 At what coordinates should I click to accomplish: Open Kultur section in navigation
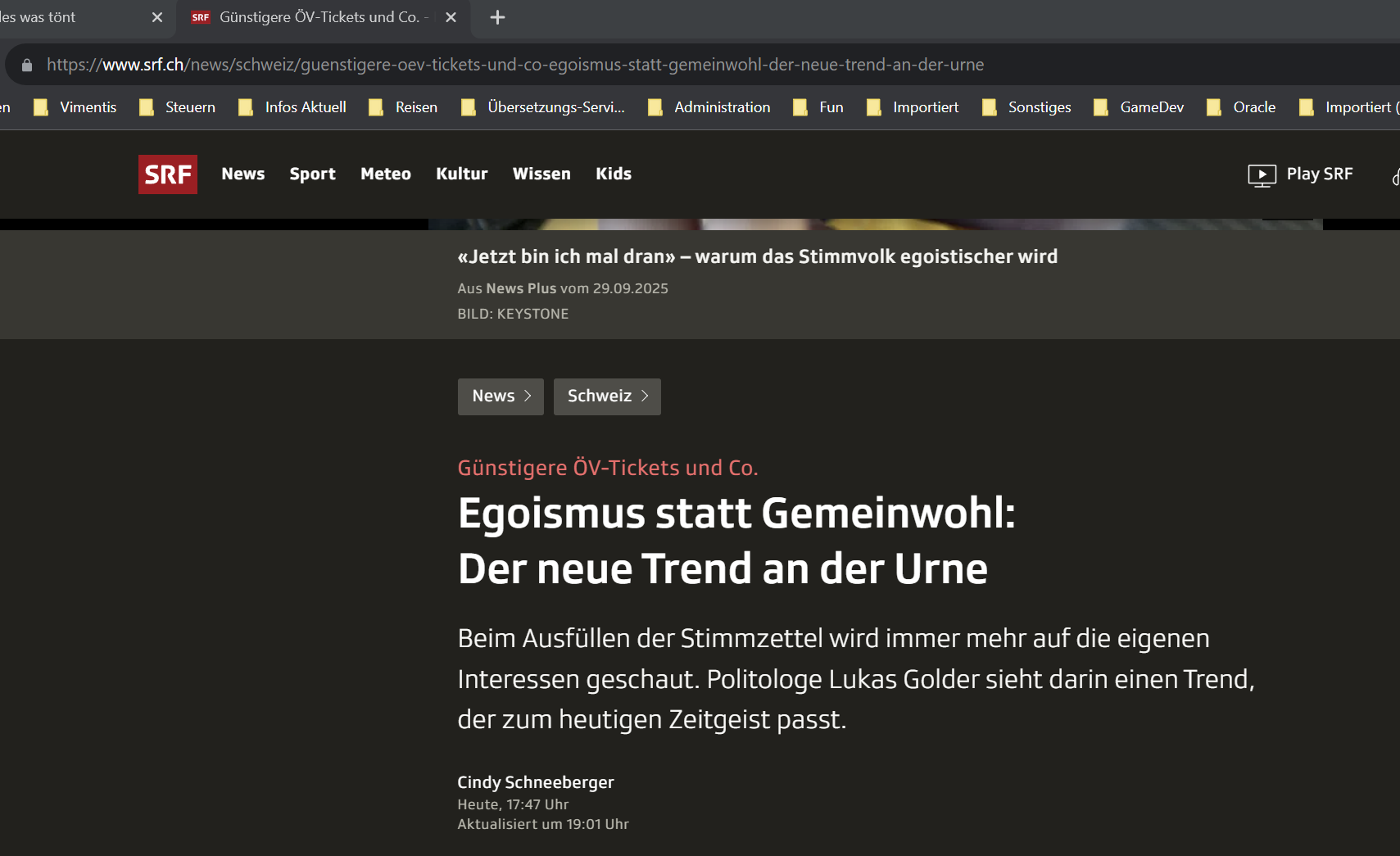click(x=461, y=174)
